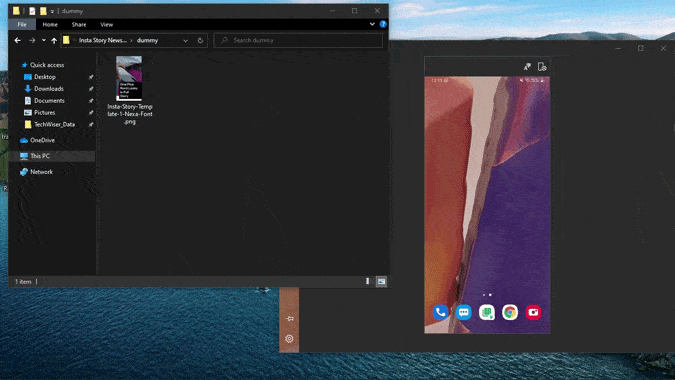Viewport: 675px width, 380px height.
Task: Click the page indicator dots on the phone screen
Action: (x=487, y=295)
